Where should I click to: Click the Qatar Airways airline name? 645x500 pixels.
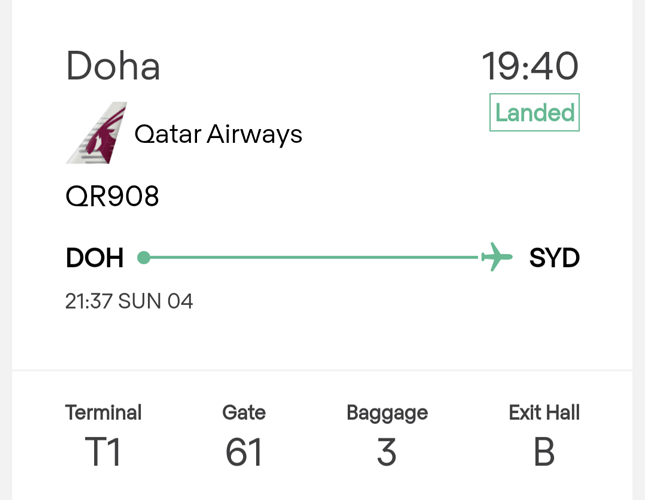point(218,134)
